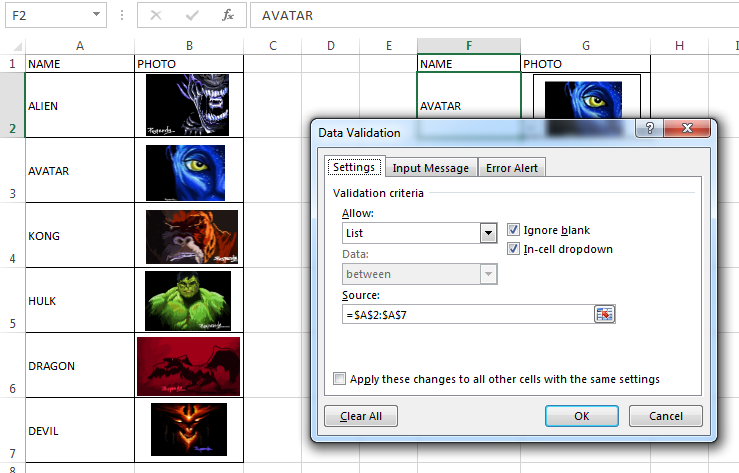Click the formula bar options dots icon
Image resolution: width=739 pixels, height=473 pixels.
[122, 16]
